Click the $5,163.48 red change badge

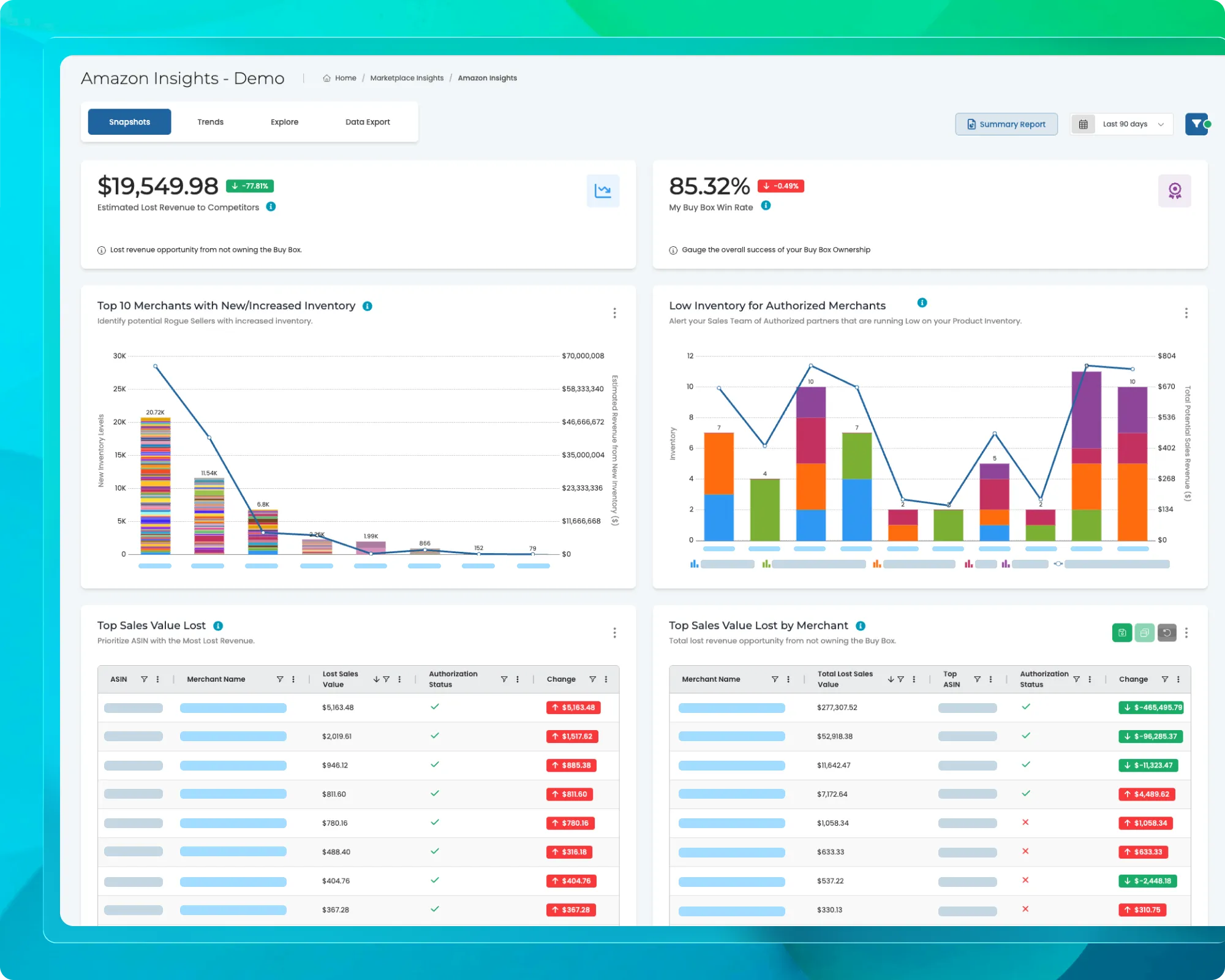click(572, 707)
